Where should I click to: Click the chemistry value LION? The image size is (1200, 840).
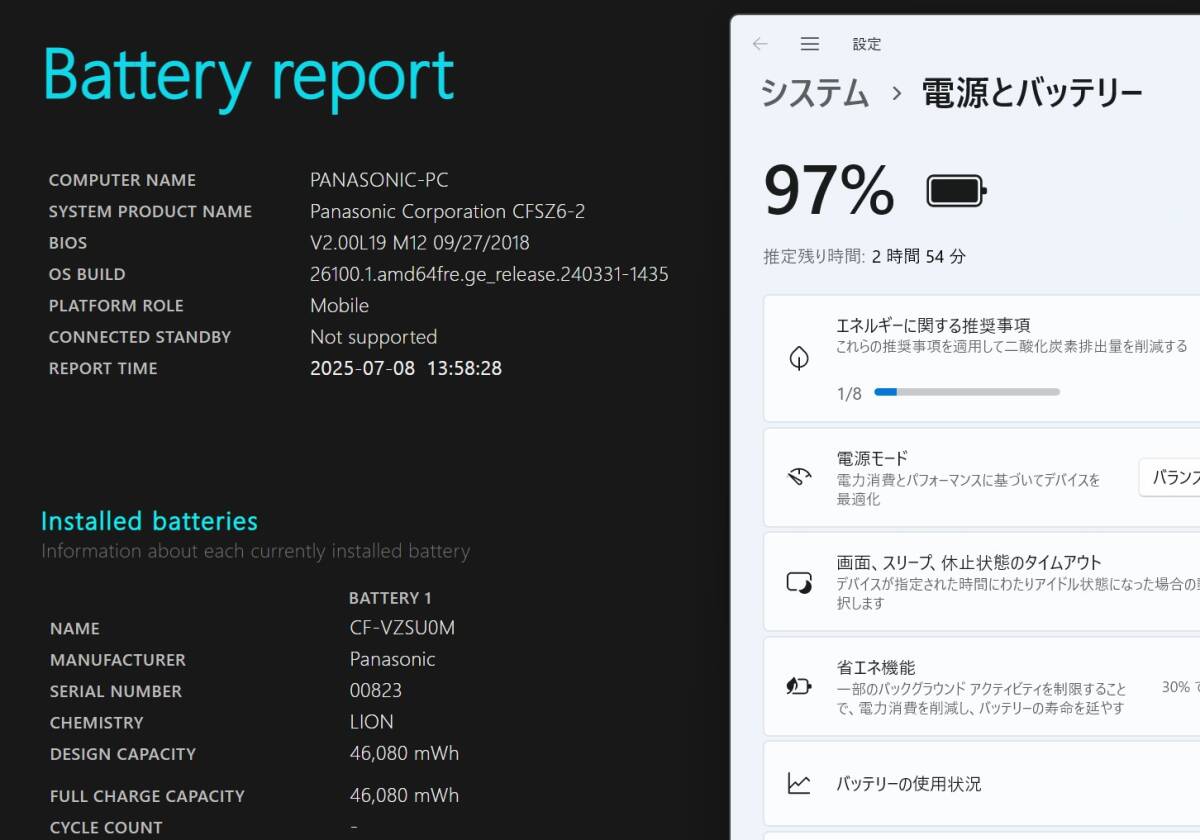[372, 722]
